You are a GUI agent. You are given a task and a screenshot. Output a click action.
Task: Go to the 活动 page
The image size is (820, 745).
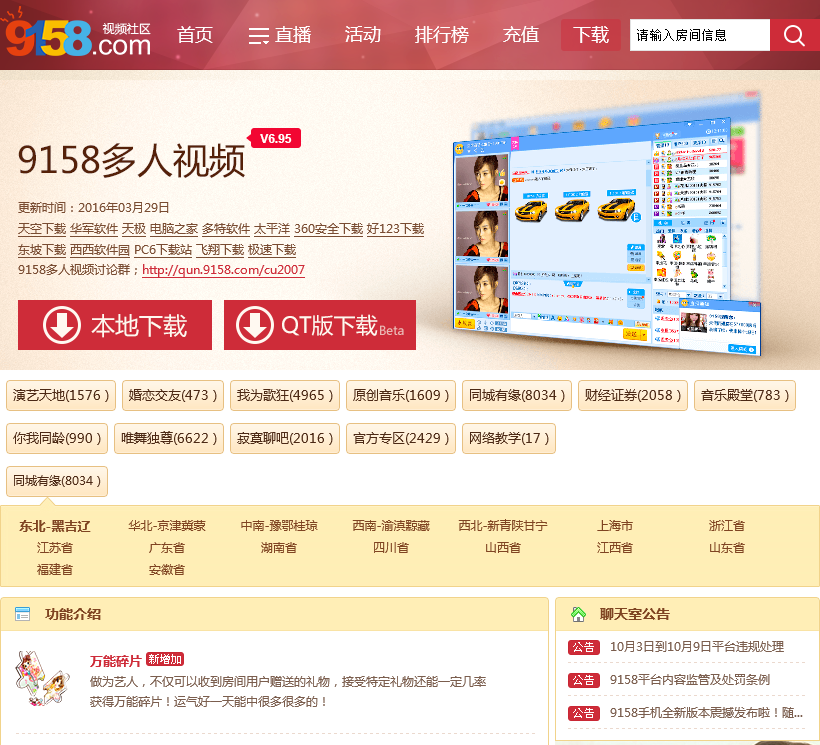(362, 35)
